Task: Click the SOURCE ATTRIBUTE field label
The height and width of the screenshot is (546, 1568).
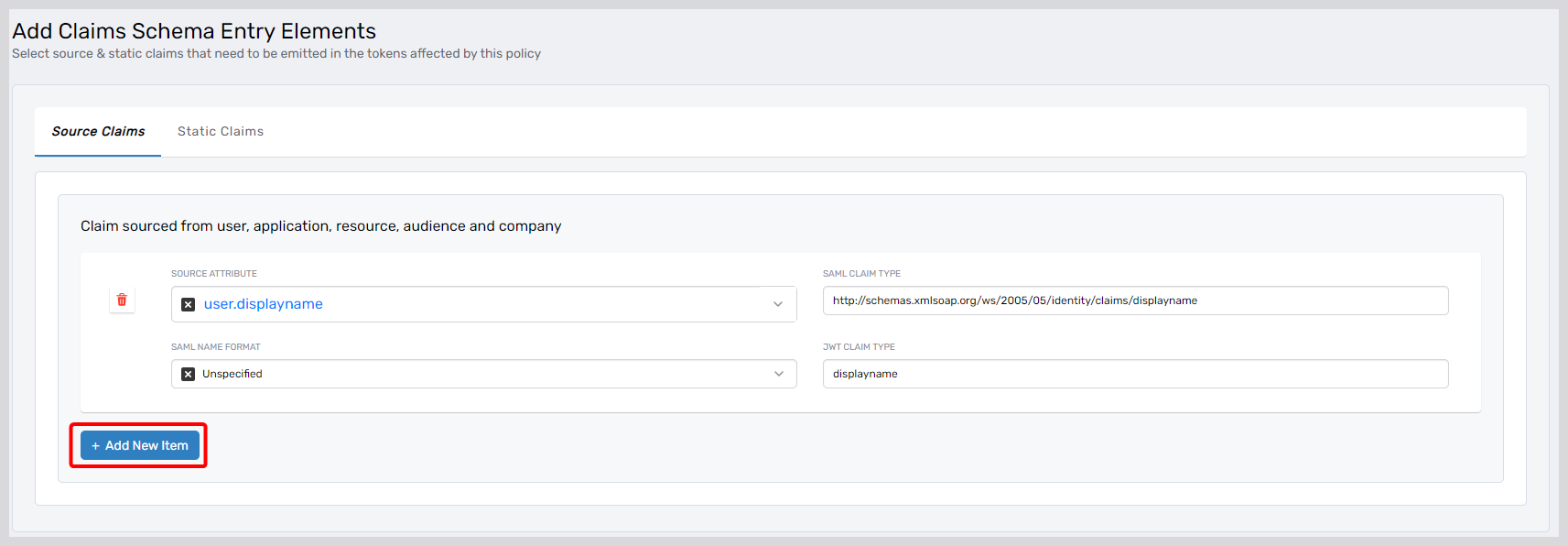Action: click(214, 274)
